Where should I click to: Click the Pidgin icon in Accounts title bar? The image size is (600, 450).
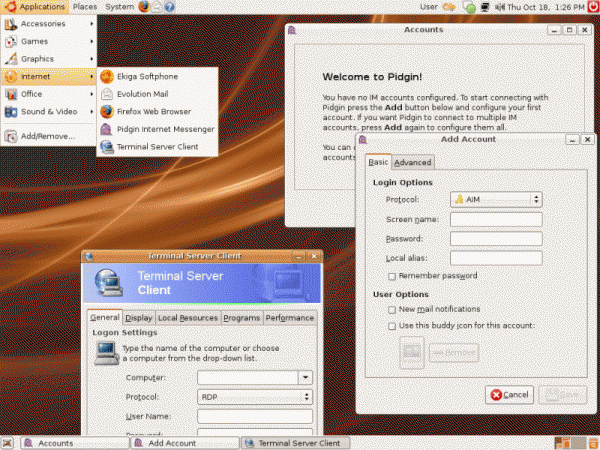click(292, 30)
